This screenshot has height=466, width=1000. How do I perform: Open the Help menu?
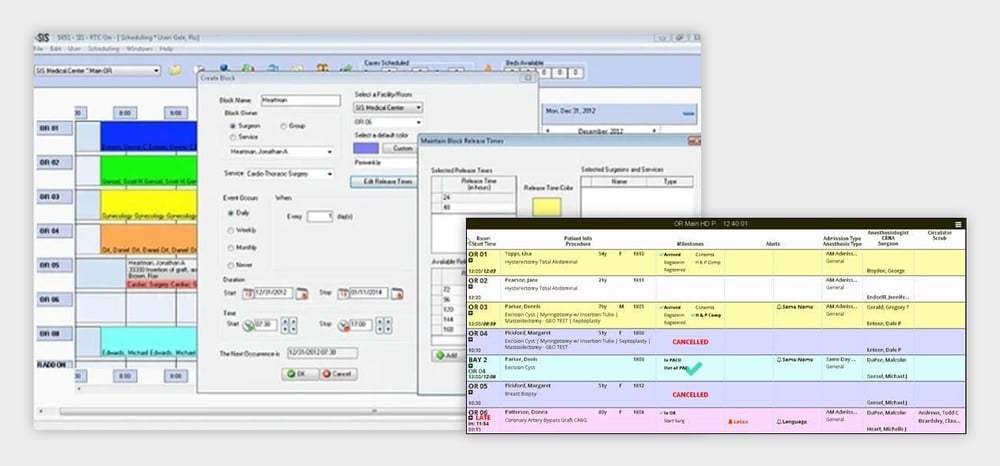pos(166,49)
